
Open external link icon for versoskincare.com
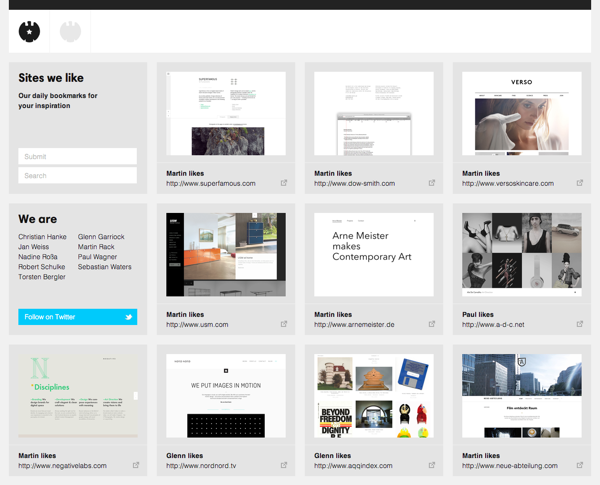coord(580,183)
